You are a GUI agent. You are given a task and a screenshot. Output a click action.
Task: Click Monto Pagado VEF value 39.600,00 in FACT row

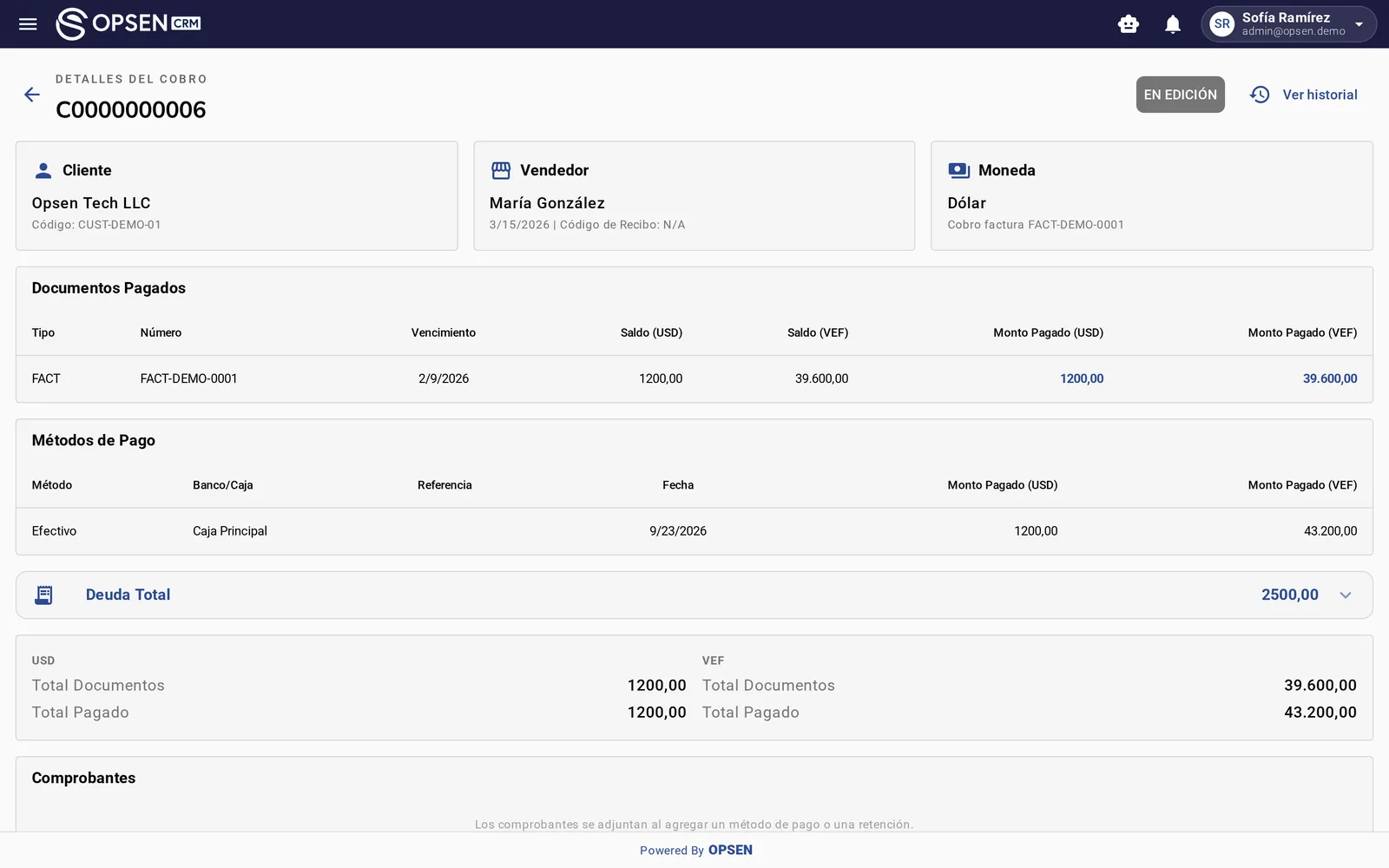point(1330,378)
